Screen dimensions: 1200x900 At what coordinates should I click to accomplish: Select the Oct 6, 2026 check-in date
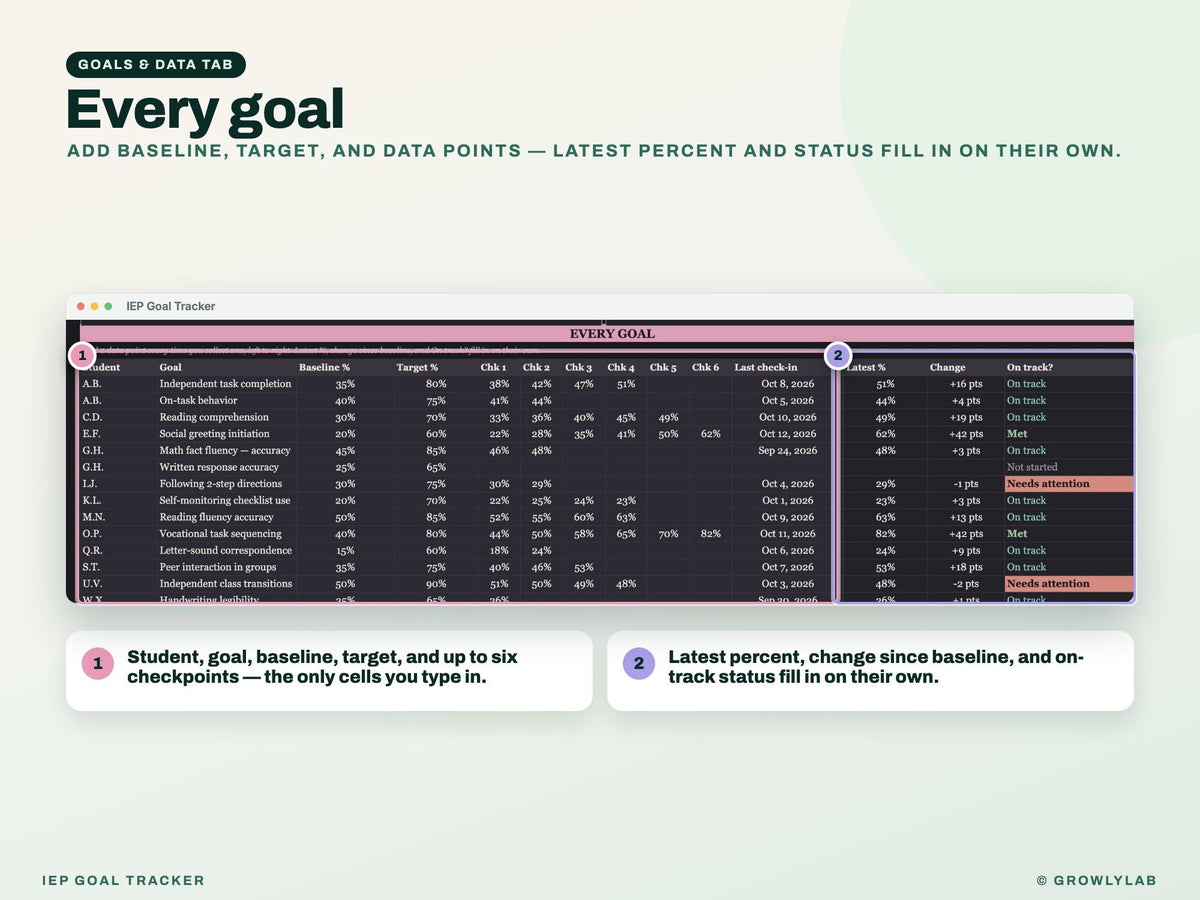787,550
